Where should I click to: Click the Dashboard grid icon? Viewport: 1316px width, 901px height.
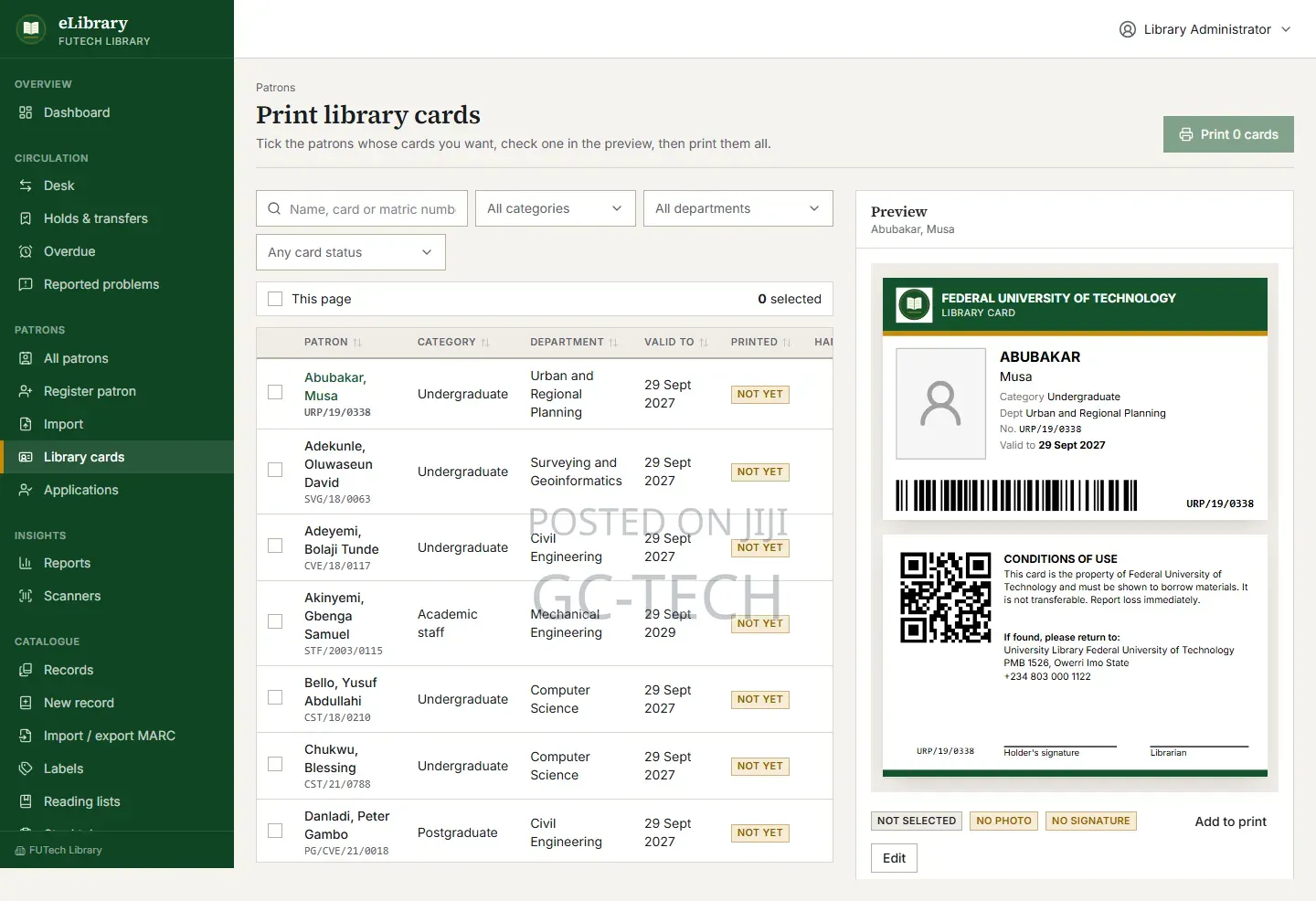(26, 112)
